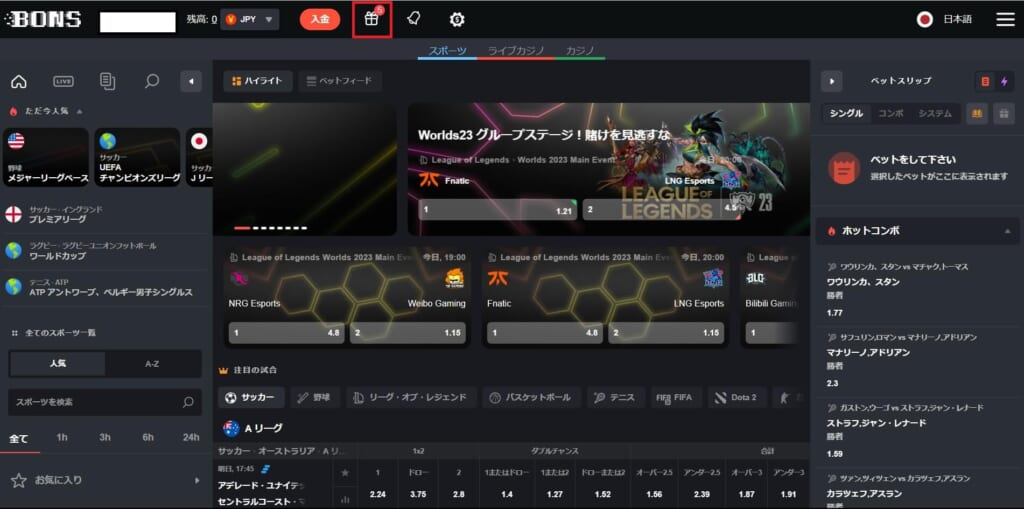Select the 野球 sport chip
The width and height of the screenshot is (1024, 509).
[x=315, y=397]
